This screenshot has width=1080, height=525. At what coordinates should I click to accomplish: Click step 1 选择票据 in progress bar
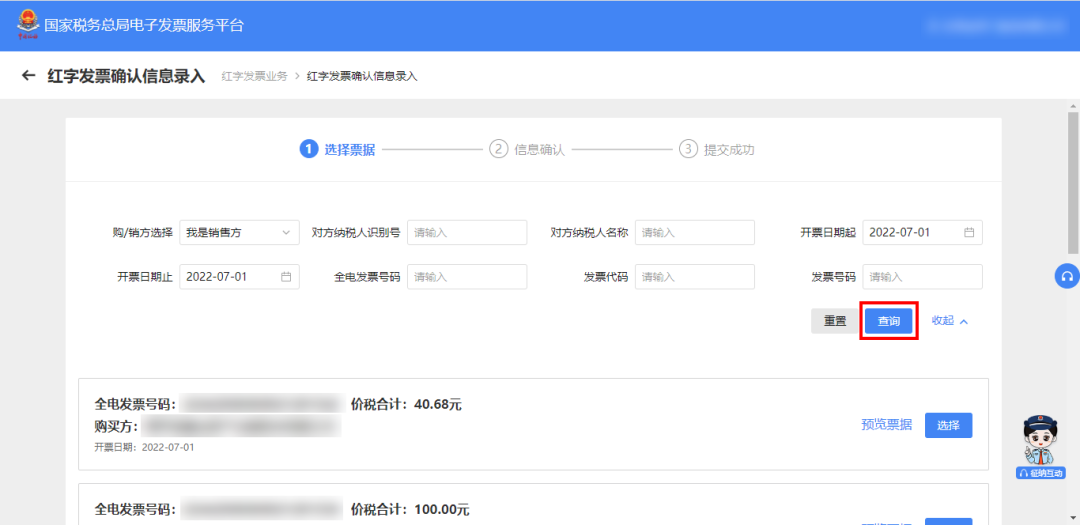pyautogui.click(x=338, y=150)
